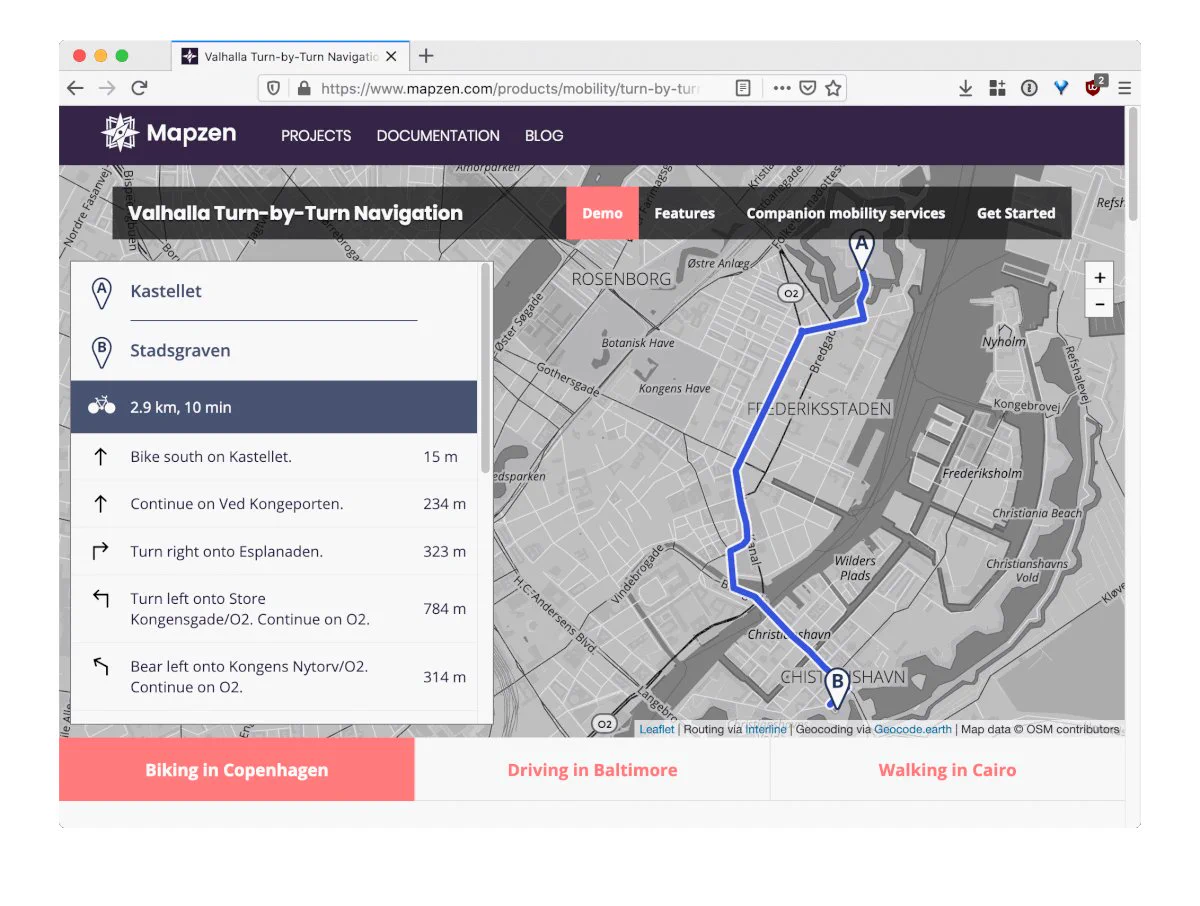This screenshot has height=906, width=1200.
Task: Open the Firefox hamburger menu
Action: [x=1125, y=88]
